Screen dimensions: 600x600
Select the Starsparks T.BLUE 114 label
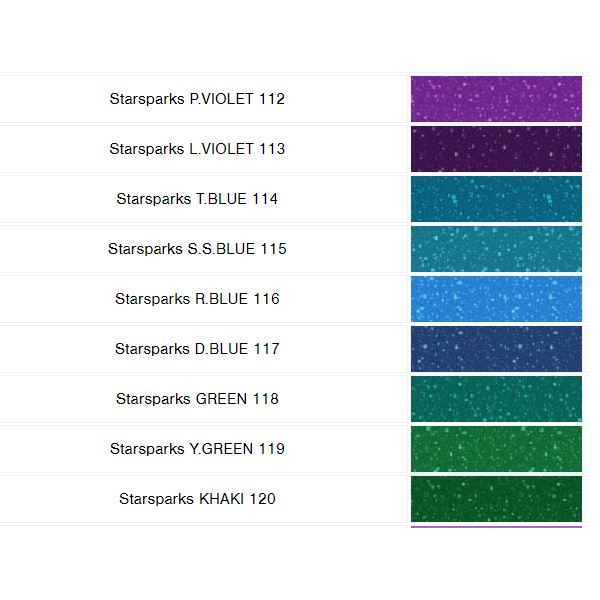point(197,199)
